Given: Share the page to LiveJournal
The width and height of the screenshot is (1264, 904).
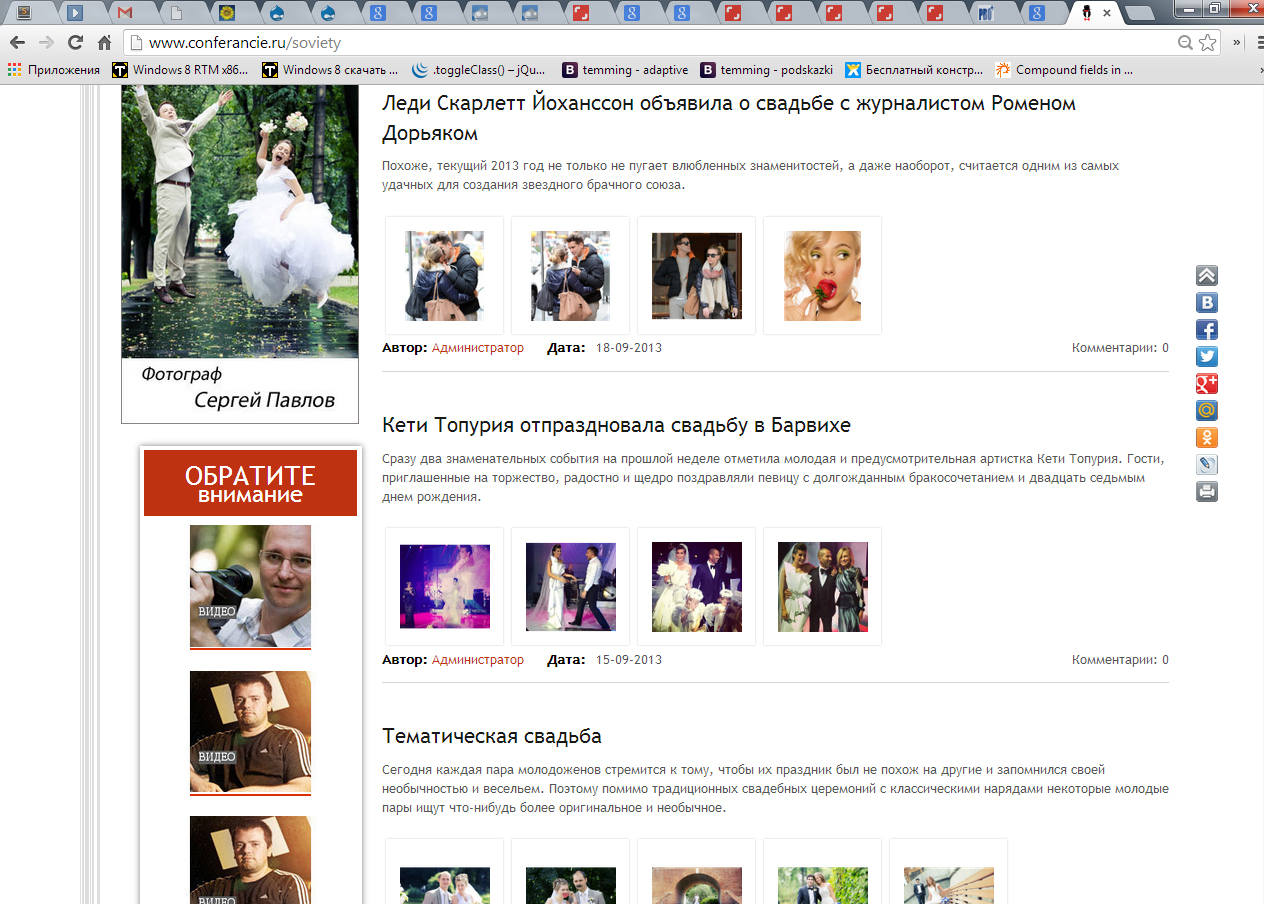Looking at the screenshot, I should [1207, 465].
